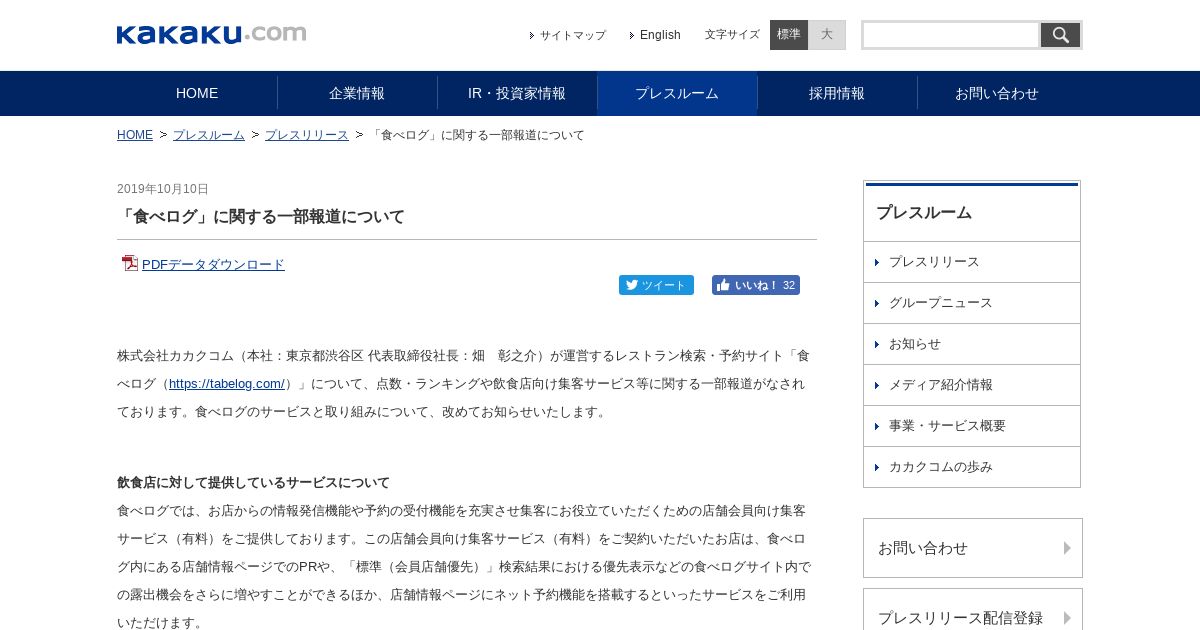Click the プレスリリース breadcrumb link
The image size is (1200, 630).
click(x=307, y=135)
